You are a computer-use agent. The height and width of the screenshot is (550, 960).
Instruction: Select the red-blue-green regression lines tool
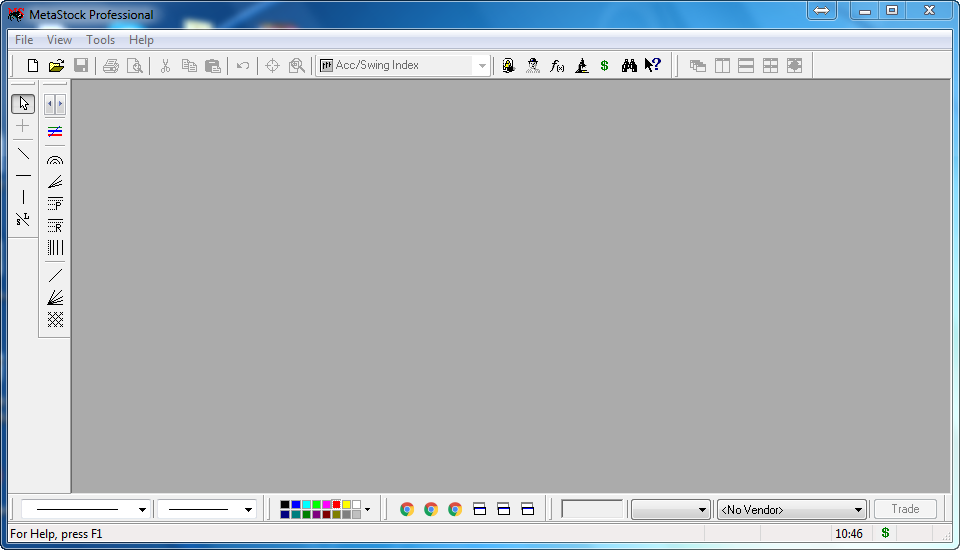(55, 132)
